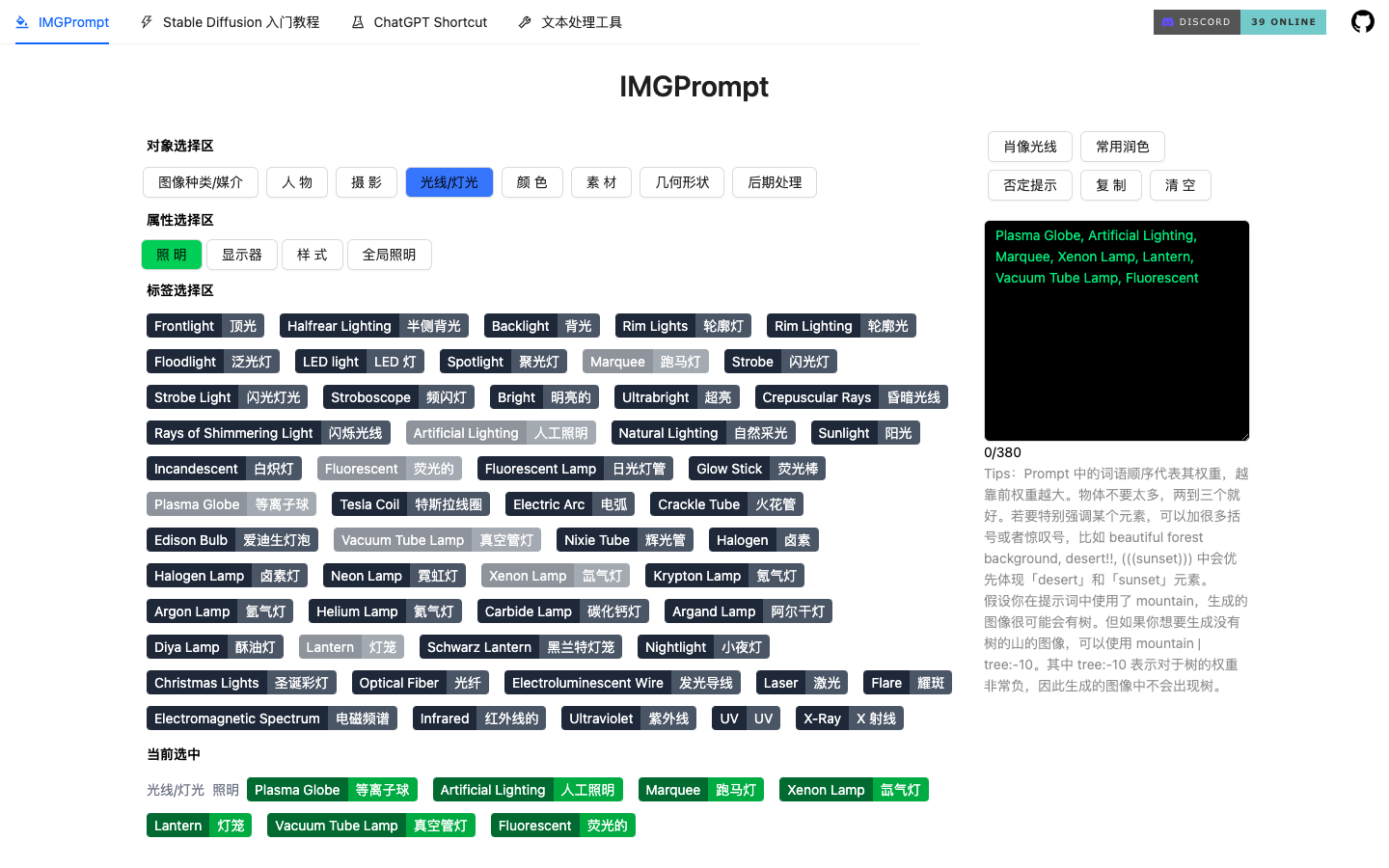
Task: Add the Sunlight 阳光 tag
Action: (x=865, y=433)
